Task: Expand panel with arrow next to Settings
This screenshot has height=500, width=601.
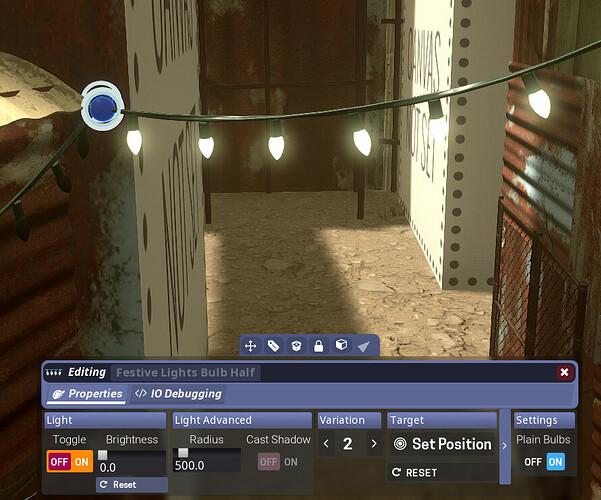Action: pyautogui.click(x=503, y=444)
